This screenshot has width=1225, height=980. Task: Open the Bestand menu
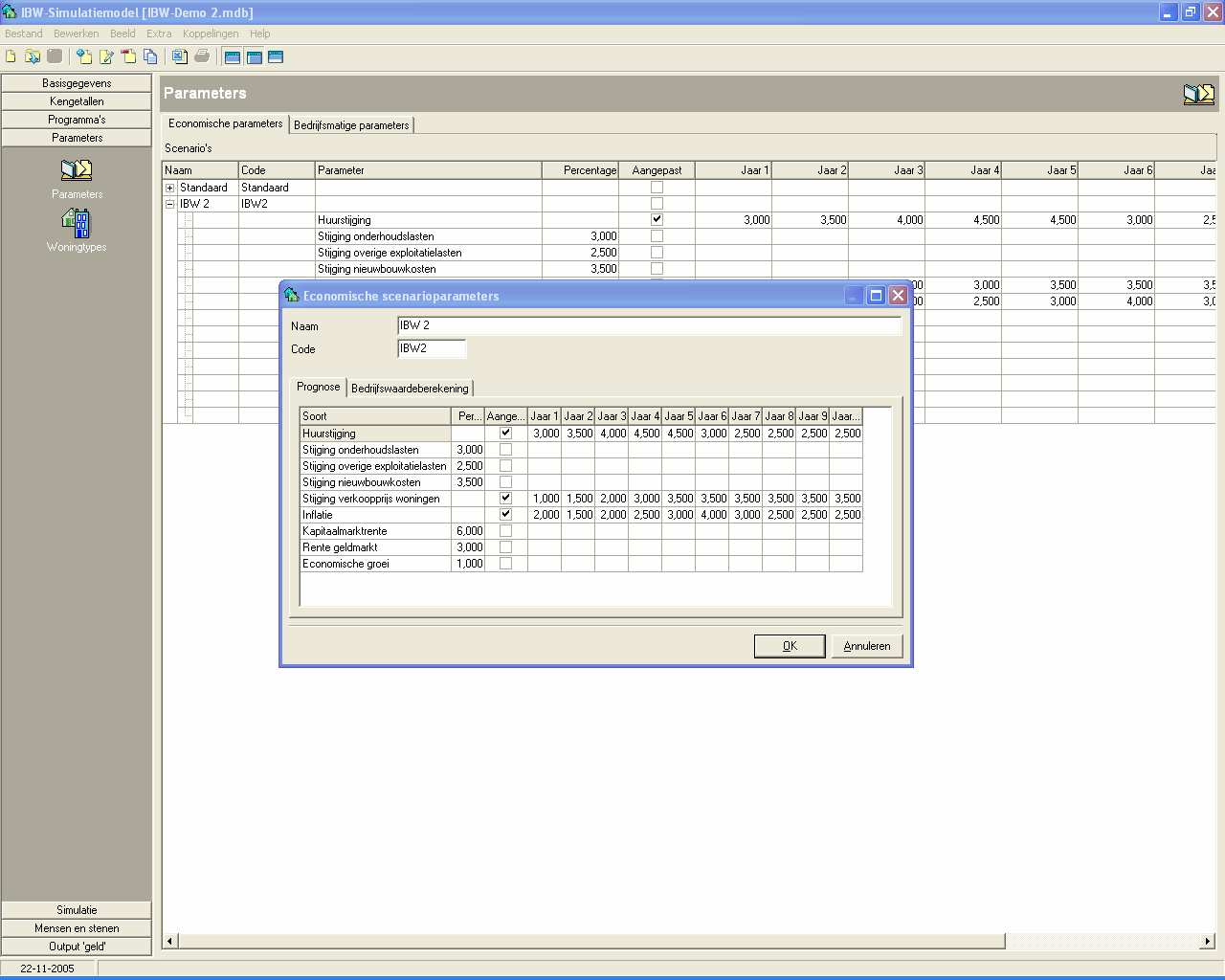24,33
